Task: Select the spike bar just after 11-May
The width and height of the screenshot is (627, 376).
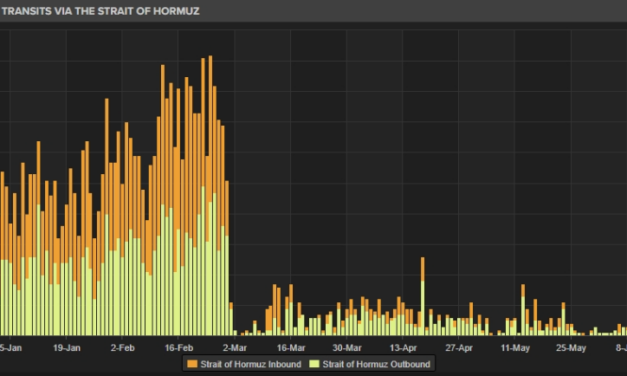Action: click(x=523, y=310)
